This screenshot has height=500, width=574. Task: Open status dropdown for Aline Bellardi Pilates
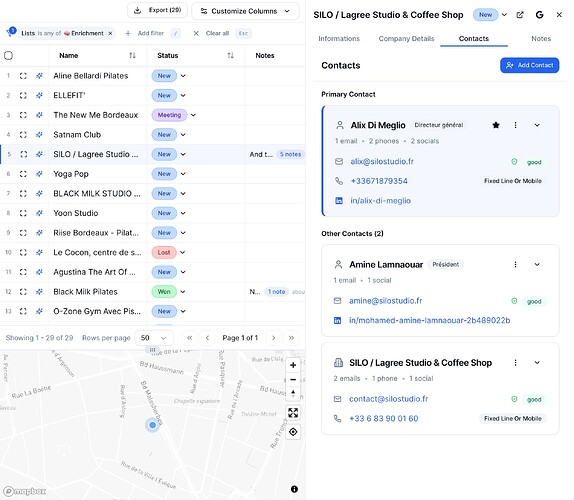click(x=183, y=76)
